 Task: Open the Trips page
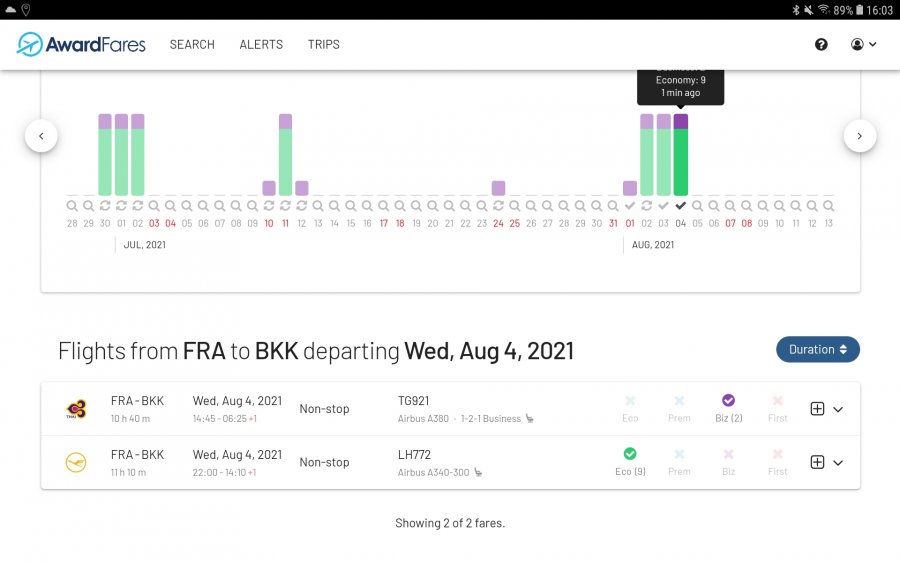[324, 44]
